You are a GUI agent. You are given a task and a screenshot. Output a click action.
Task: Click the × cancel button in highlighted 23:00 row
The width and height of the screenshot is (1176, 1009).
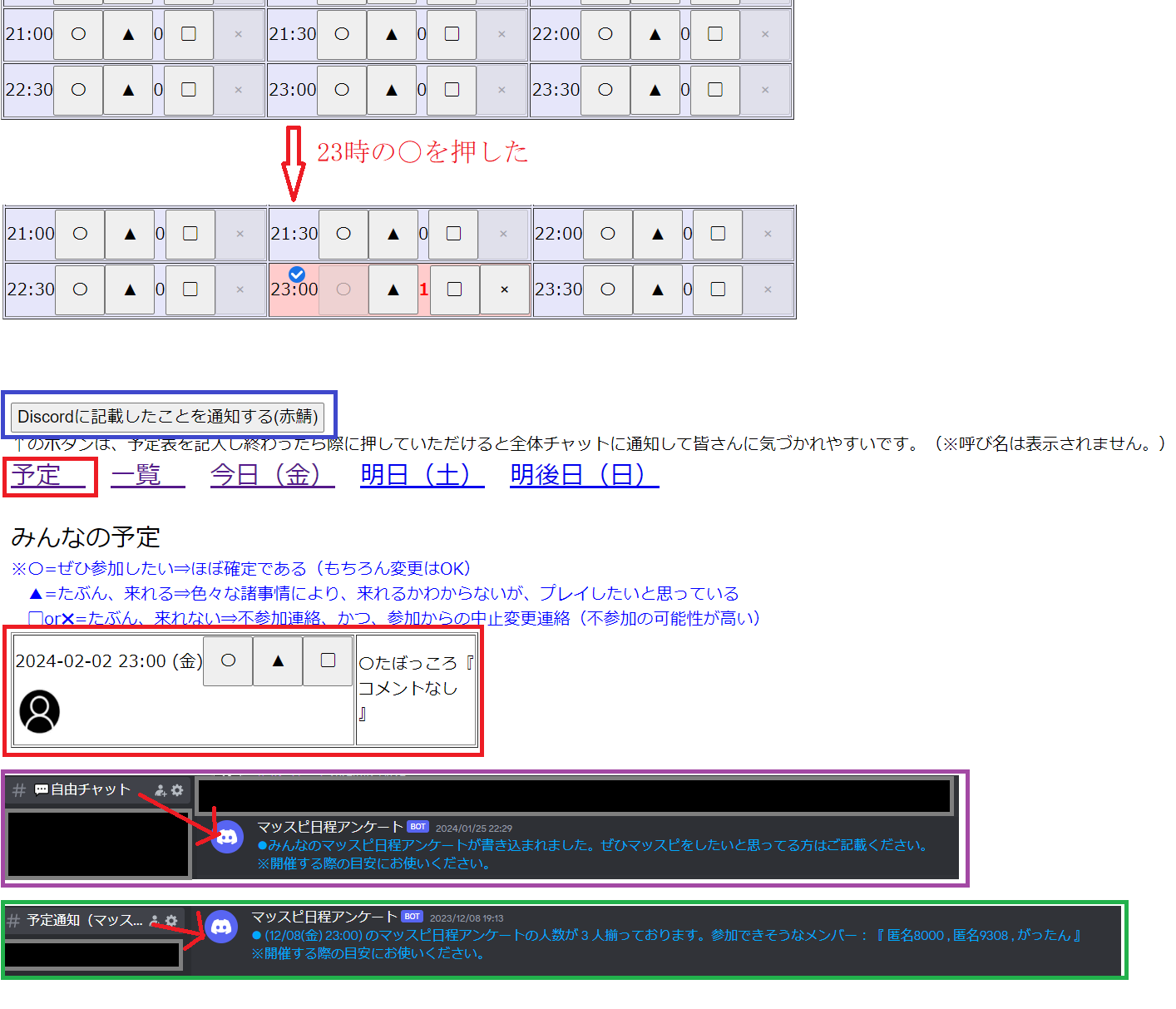point(505,289)
